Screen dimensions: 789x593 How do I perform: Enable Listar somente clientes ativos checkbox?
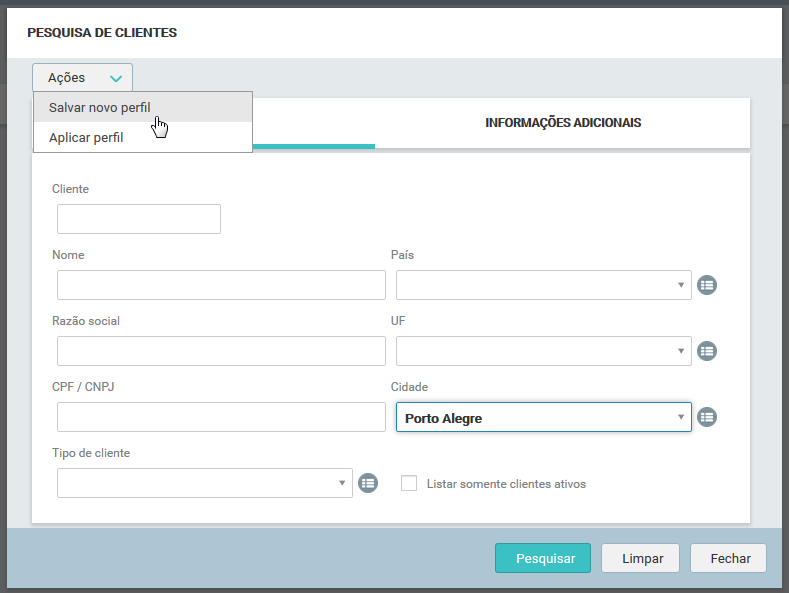click(x=408, y=483)
